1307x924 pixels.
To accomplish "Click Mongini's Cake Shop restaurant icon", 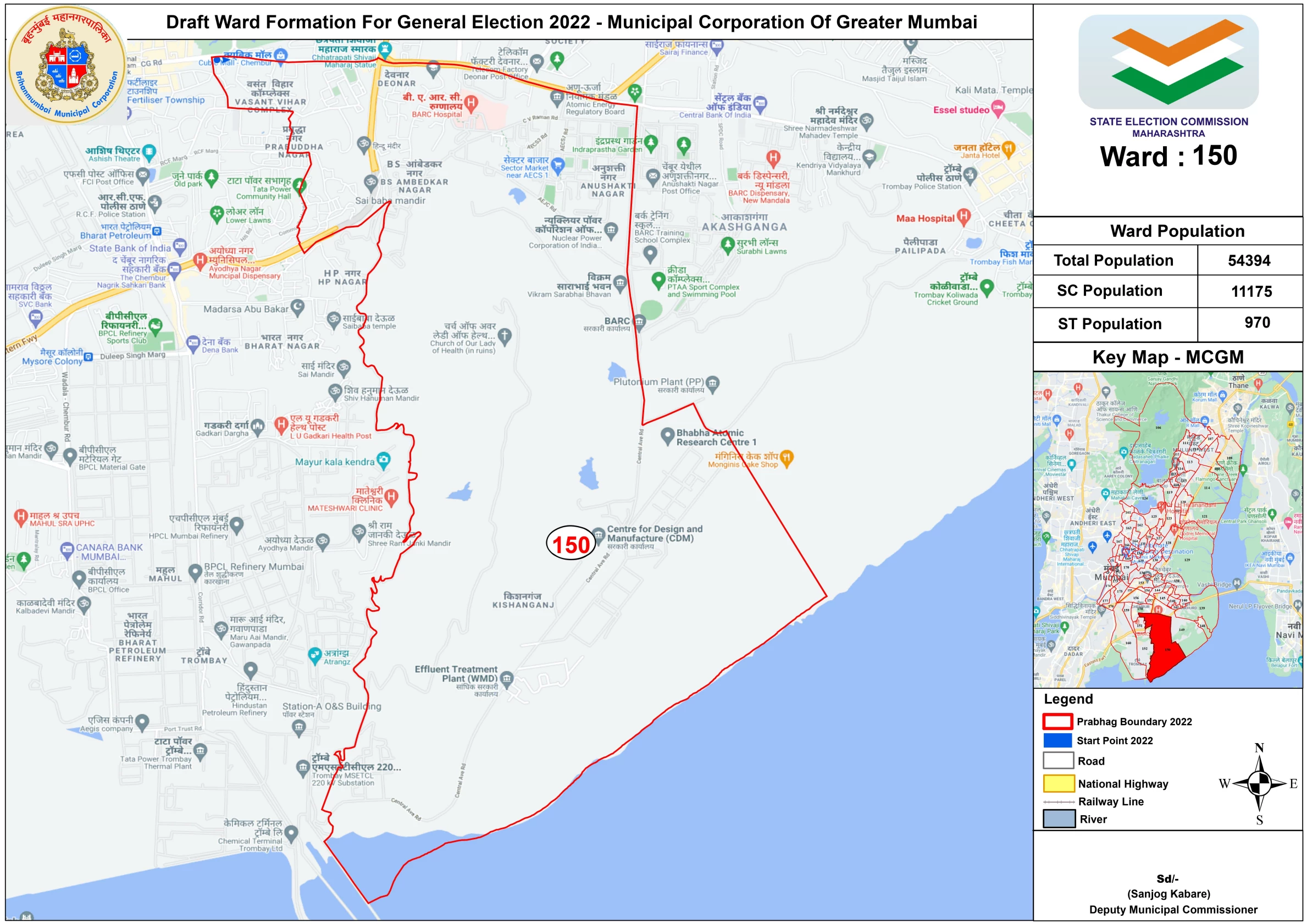I will [786, 457].
